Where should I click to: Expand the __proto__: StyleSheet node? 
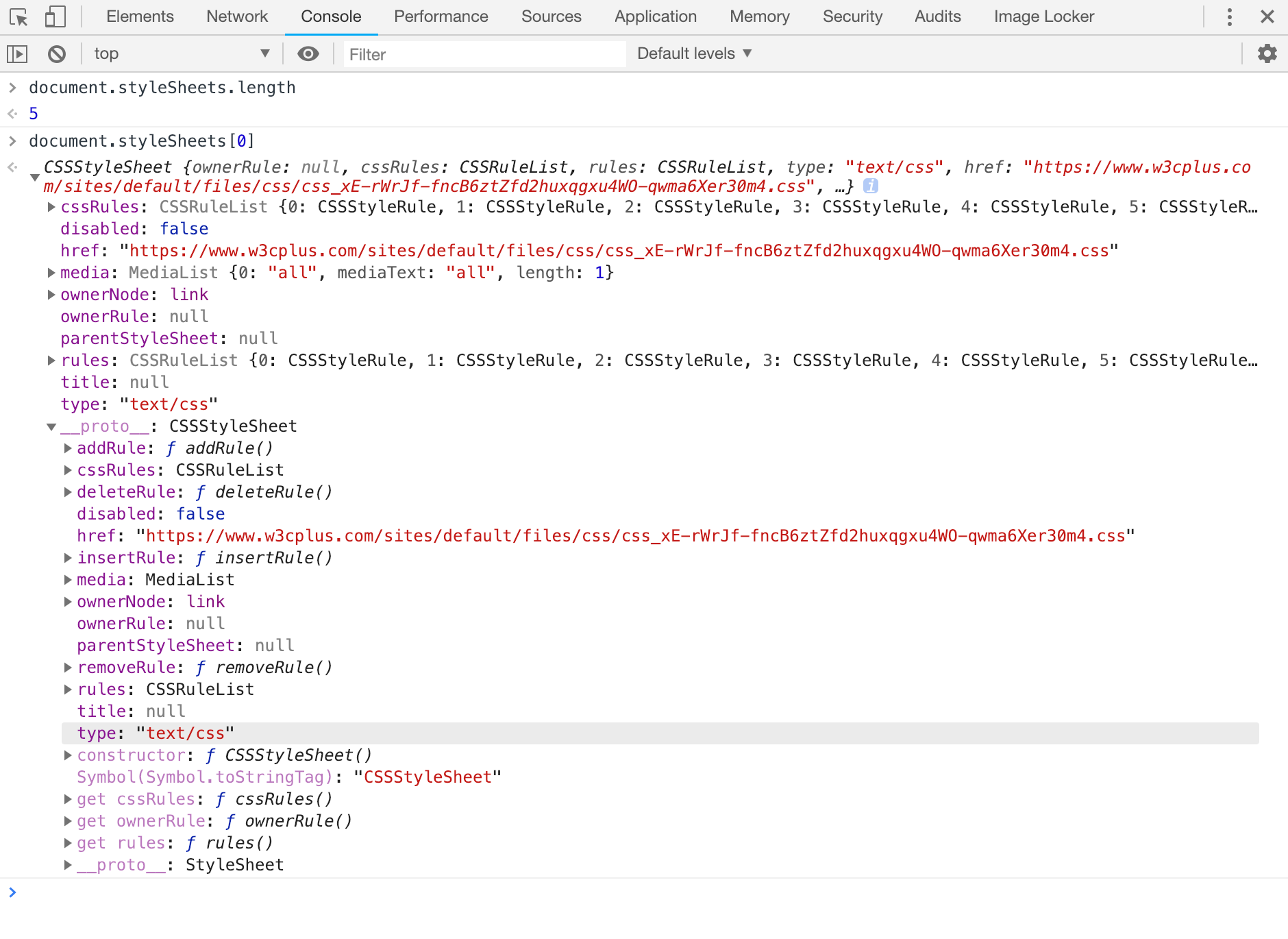point(68,865)
